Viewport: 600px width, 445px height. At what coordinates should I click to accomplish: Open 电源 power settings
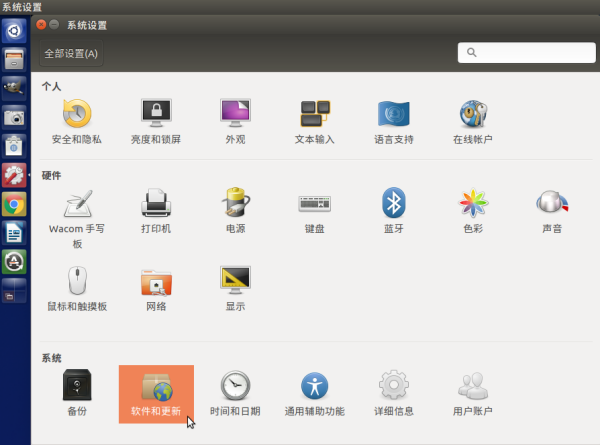click(235, 211)
